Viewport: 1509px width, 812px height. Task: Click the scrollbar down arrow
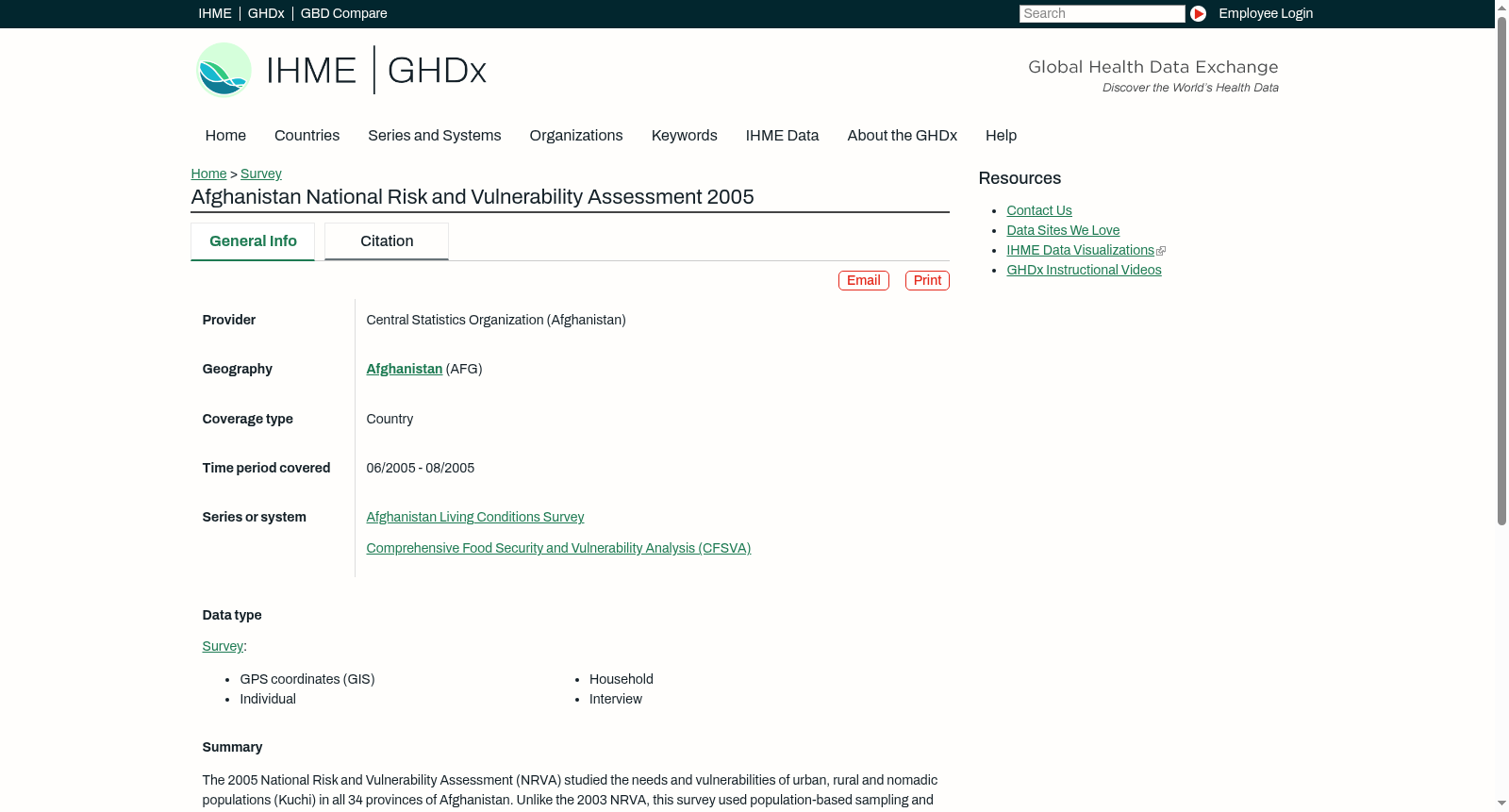pyautogui.click(x=1501, y=804)
